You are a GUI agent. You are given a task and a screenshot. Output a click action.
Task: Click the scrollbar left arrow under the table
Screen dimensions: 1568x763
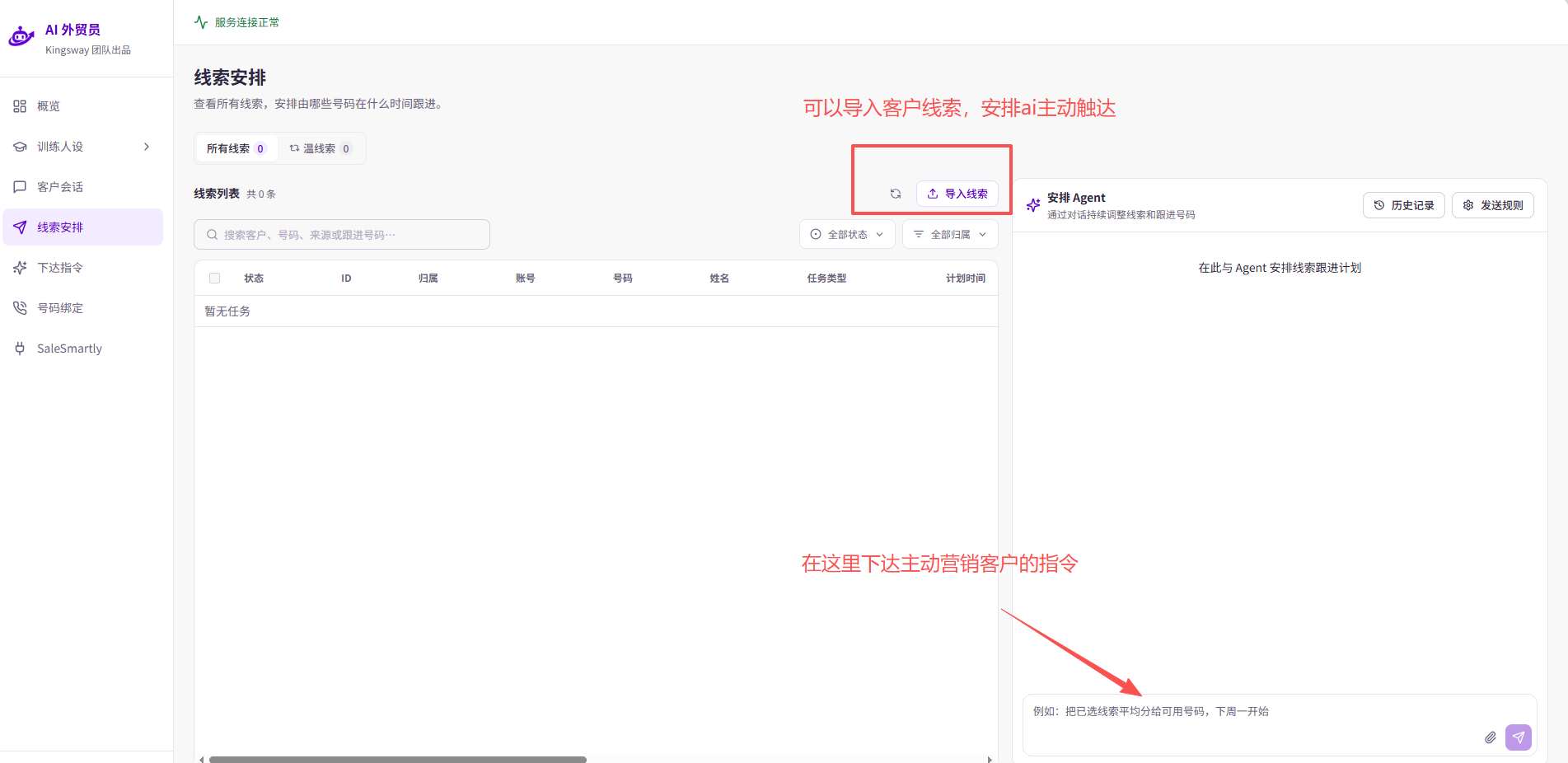201,759
